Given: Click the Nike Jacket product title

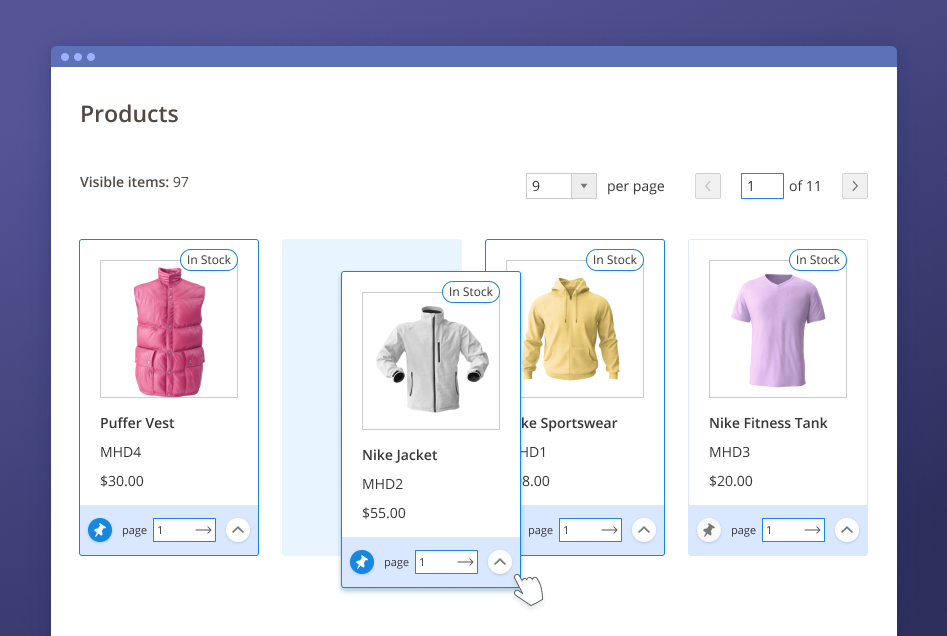Looking at the screenshot, I should tap(400, 455).
